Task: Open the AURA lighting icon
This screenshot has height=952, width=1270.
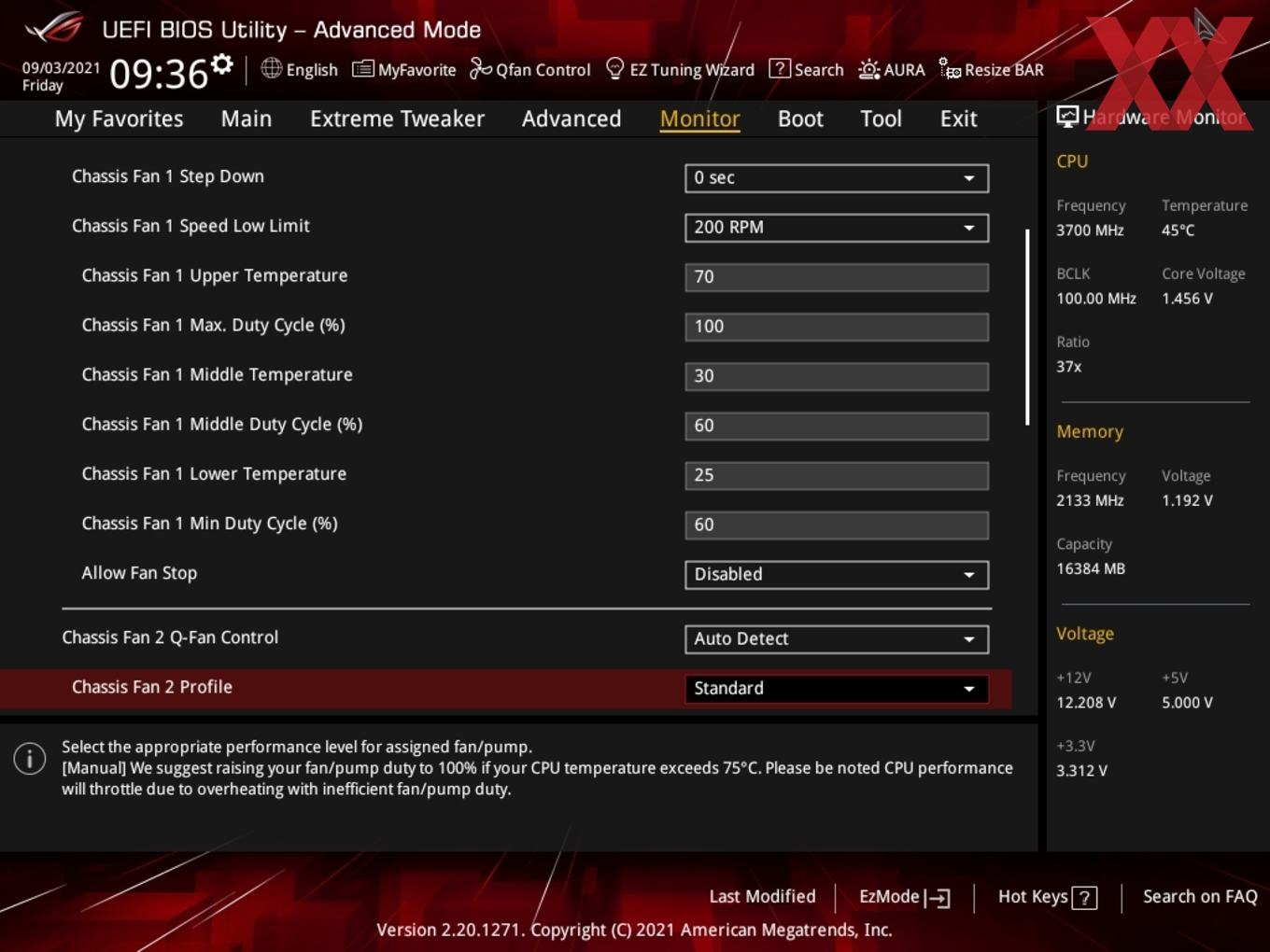Action: [x=868, y=69]
